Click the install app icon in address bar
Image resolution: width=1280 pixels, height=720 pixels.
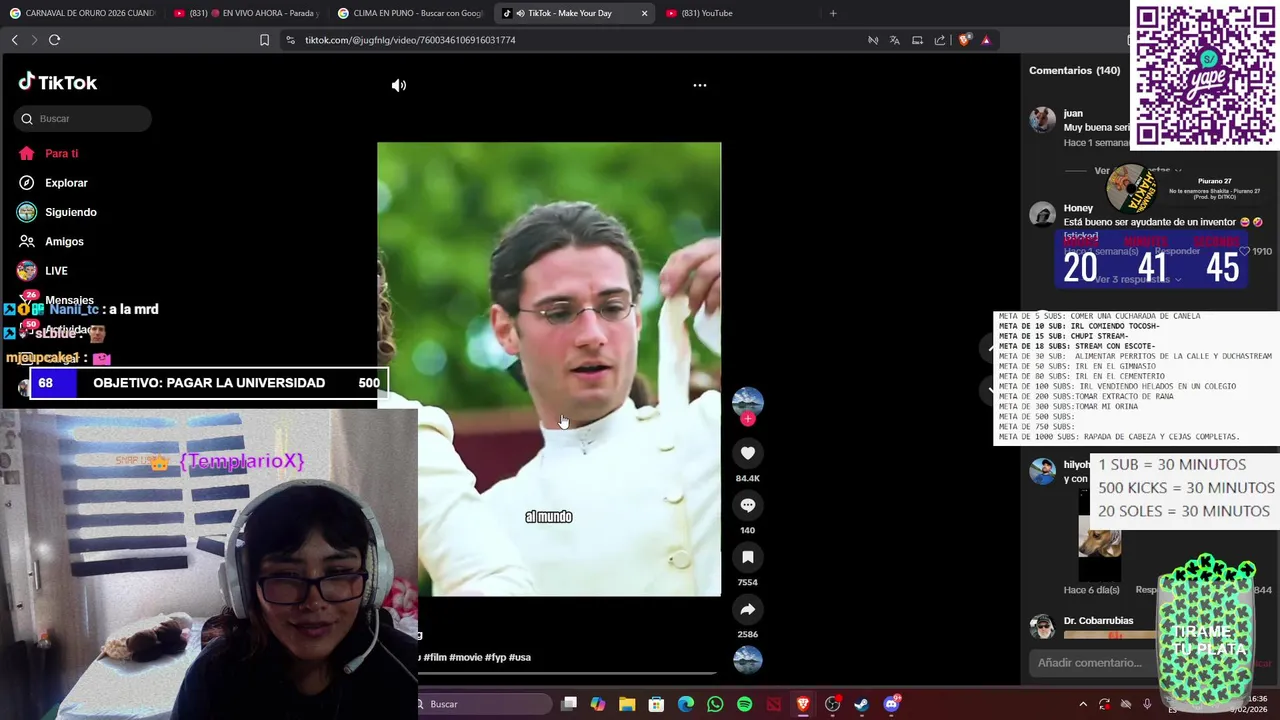pyautogui.click(x=917, y=40)
